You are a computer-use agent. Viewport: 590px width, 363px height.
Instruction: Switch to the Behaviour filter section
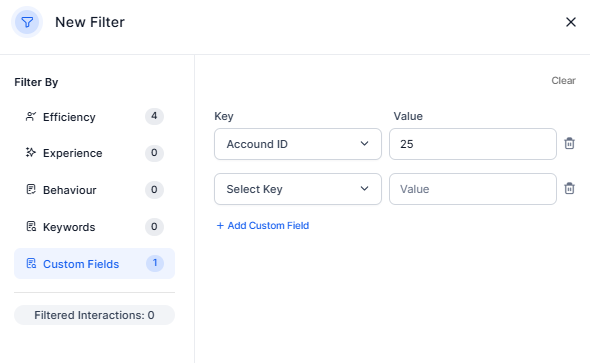pos(94,190)
